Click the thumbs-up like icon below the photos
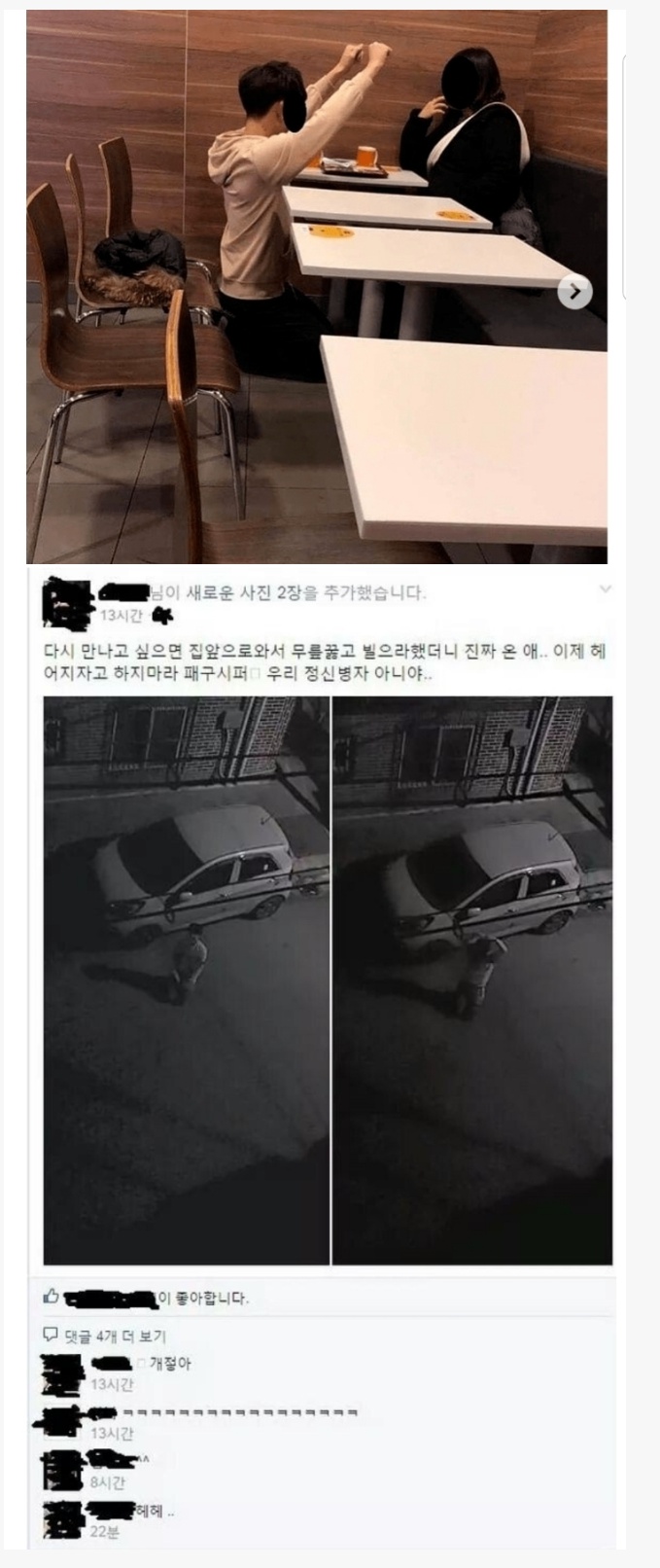 [52, 1297]
